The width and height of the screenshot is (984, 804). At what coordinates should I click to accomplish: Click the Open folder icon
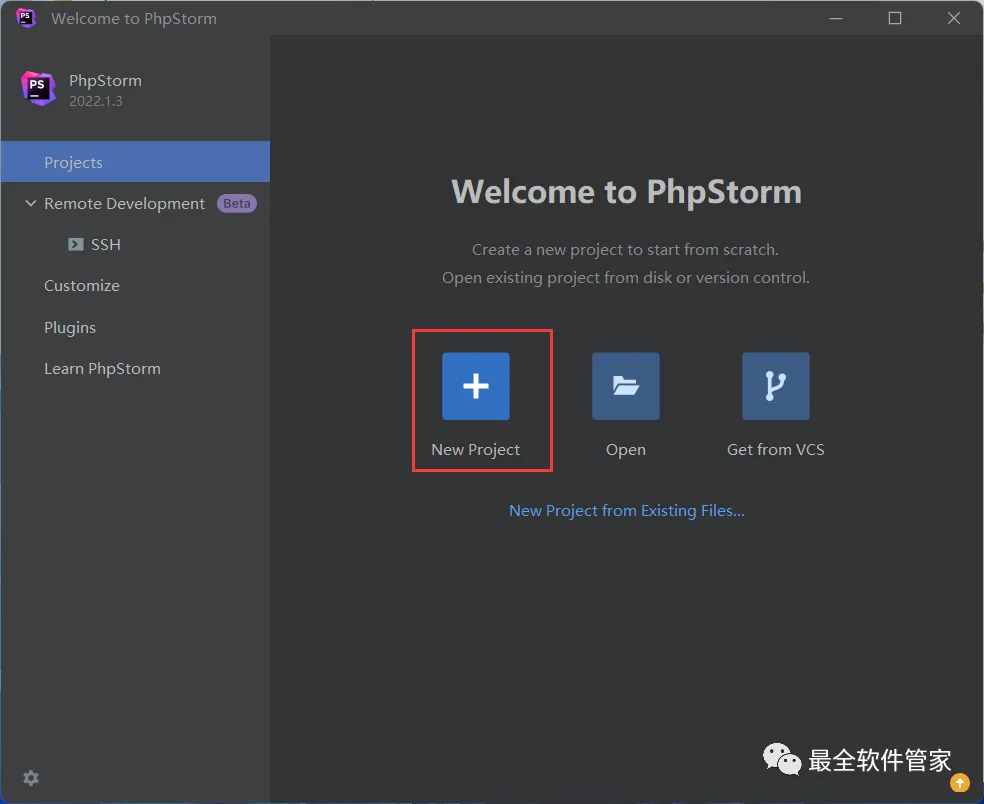pyautogui.click(x=626, y=386)
